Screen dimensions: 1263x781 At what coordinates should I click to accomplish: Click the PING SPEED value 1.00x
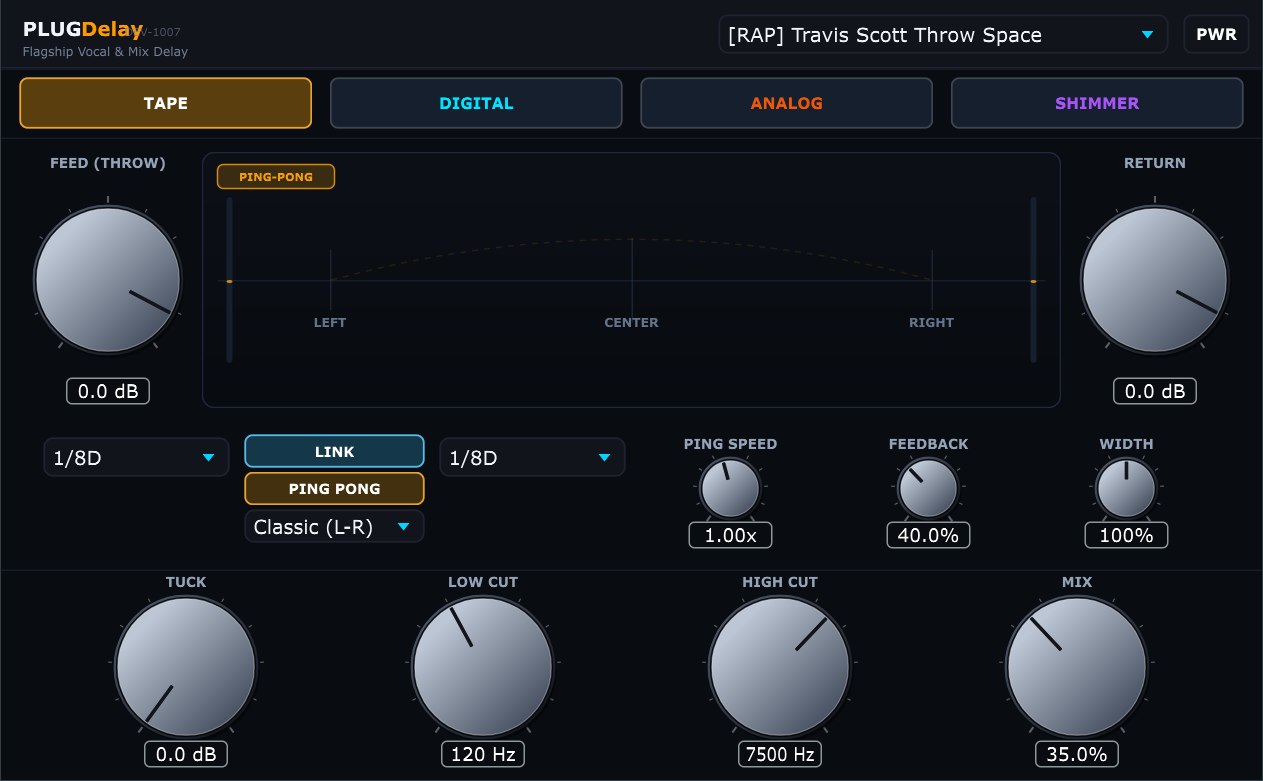[x=730, y=535]
